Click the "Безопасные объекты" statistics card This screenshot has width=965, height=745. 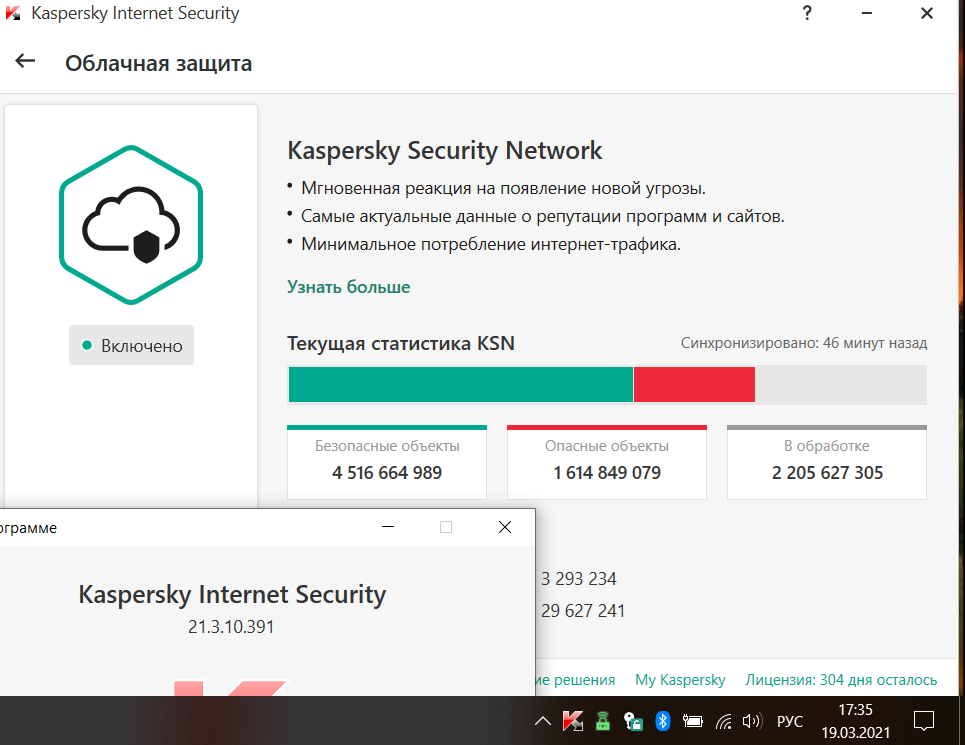[387, 462]
